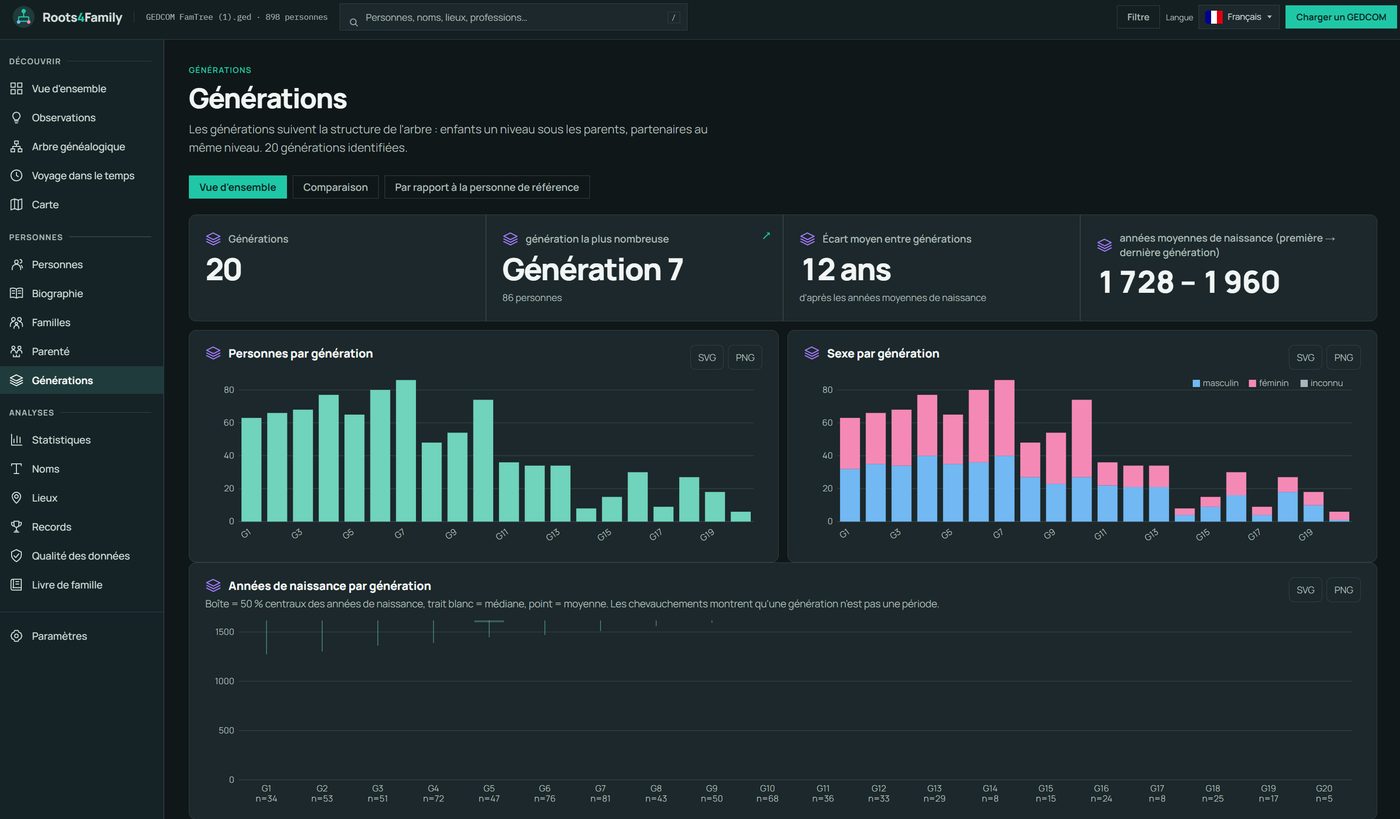Toggle the masculin legend swatch
This screenshot has width=1400, height=819.
click(x=1196, y=384)
